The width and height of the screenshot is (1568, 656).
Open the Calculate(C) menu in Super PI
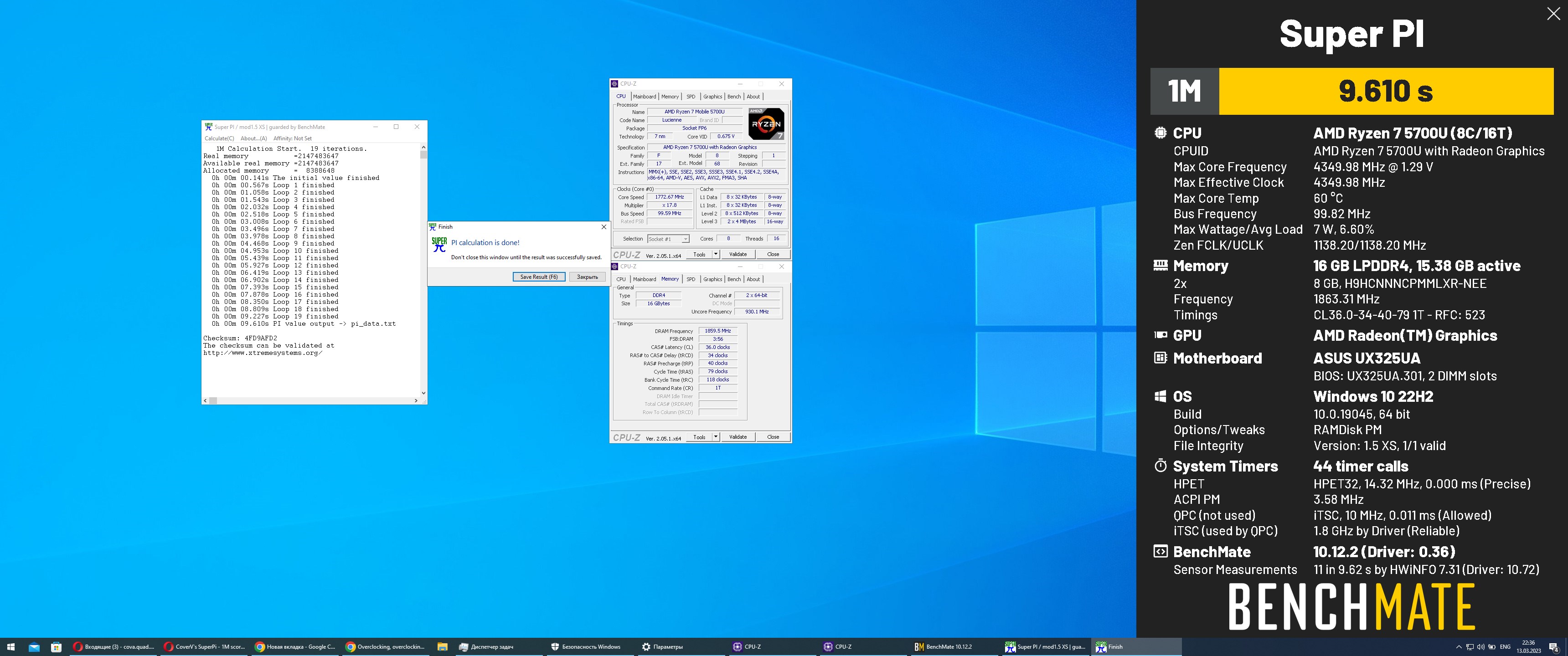click(219, 138)
